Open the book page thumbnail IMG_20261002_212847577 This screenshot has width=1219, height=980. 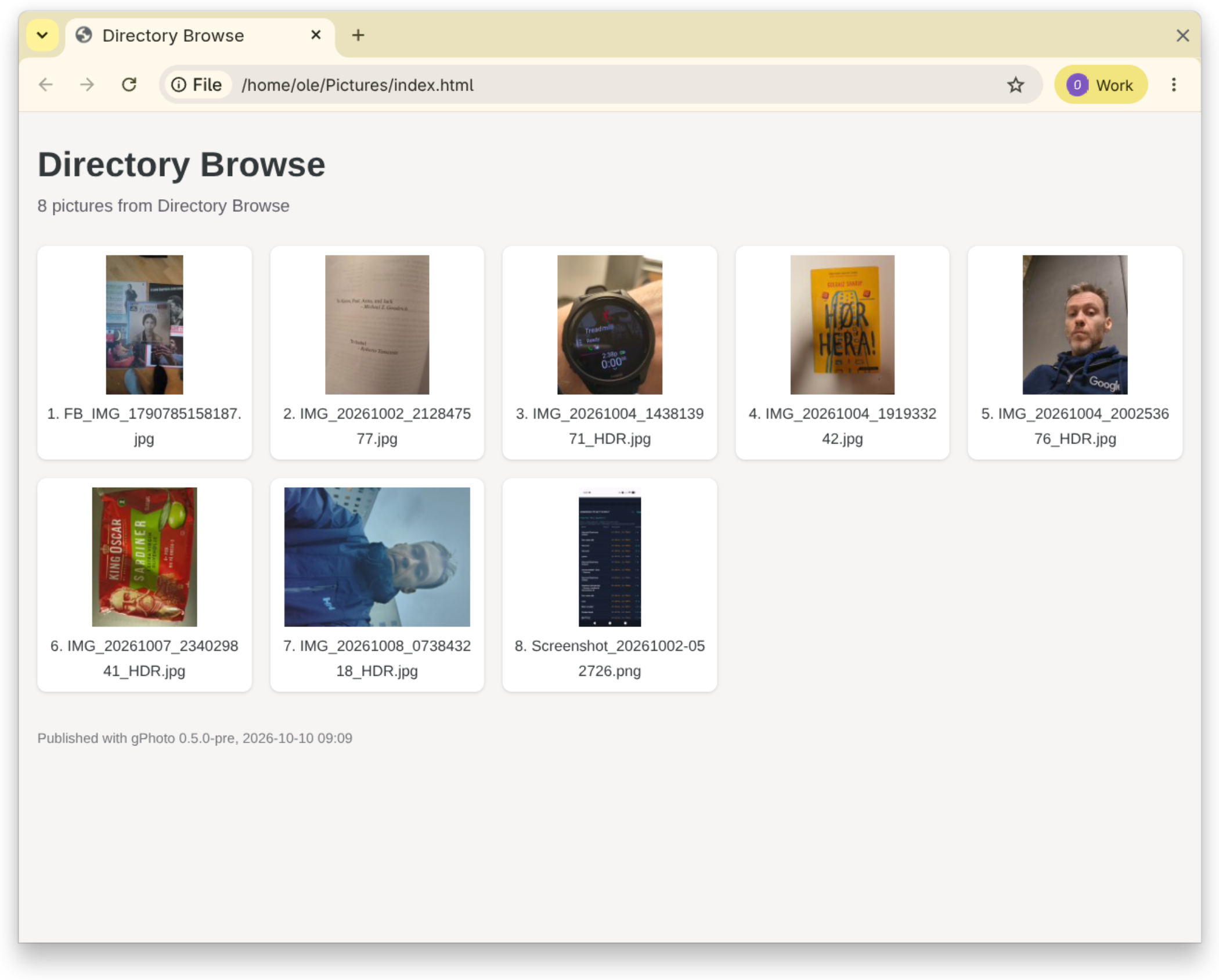click(x=377, y=325)
